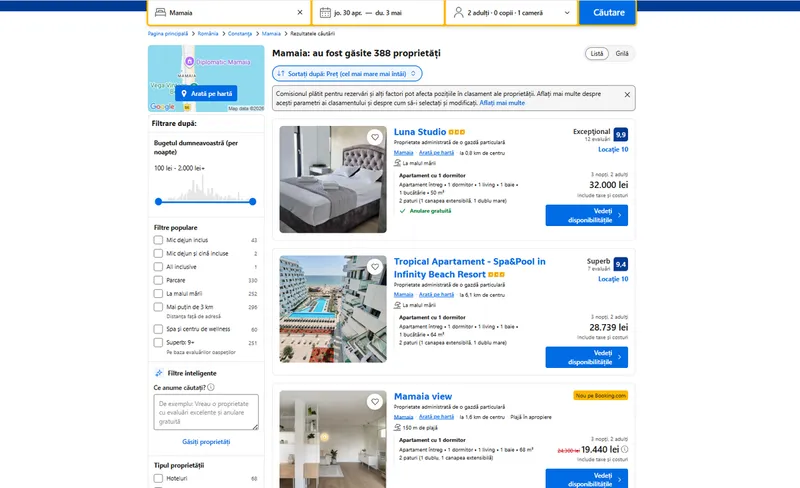This screenshot has width=800, height=488.
Task: Check the 'Parcare' filter
Action: (x=158, y=280)
